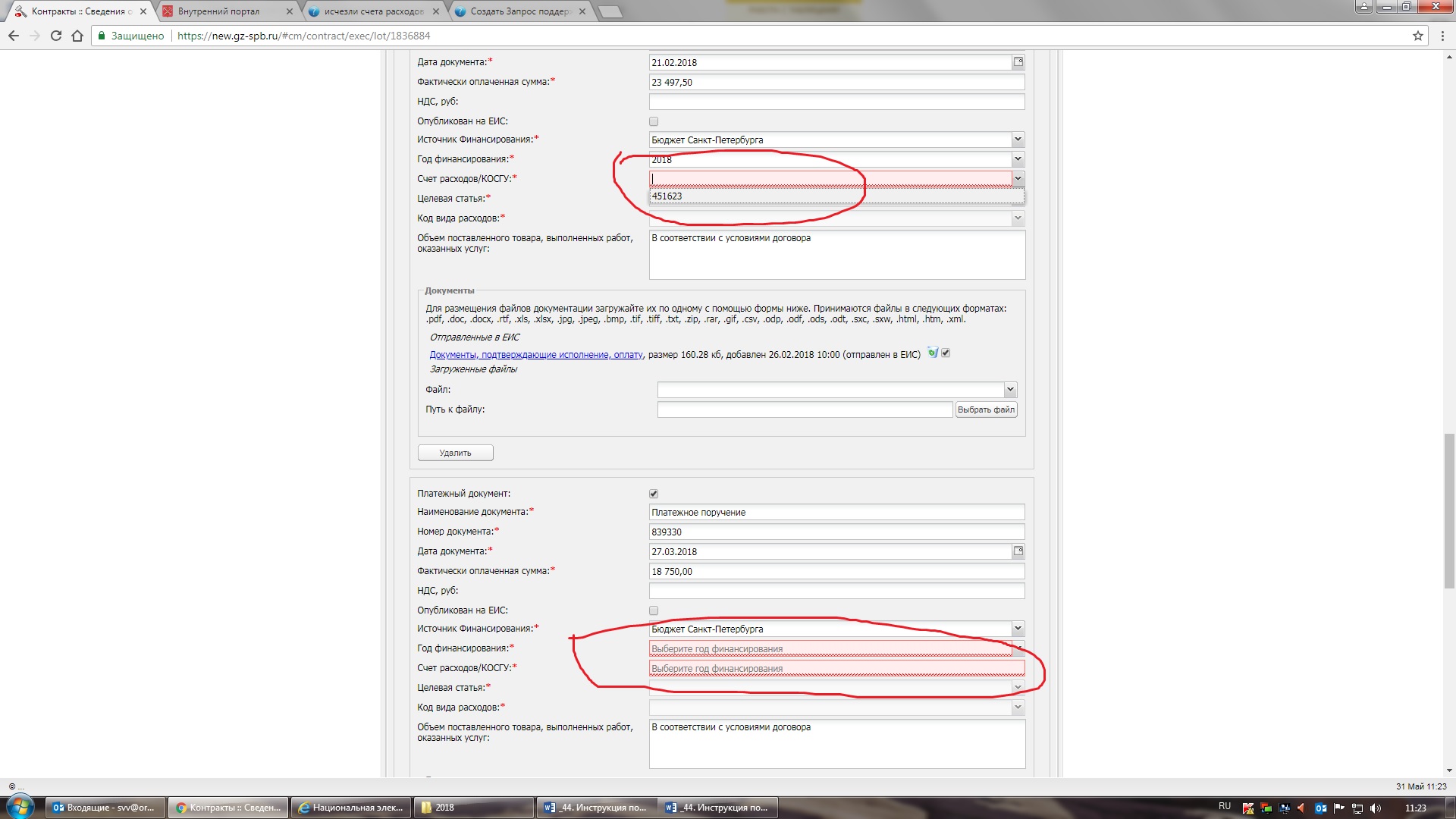
Task: Go back with browser back arrow
Action: (14, 36)
